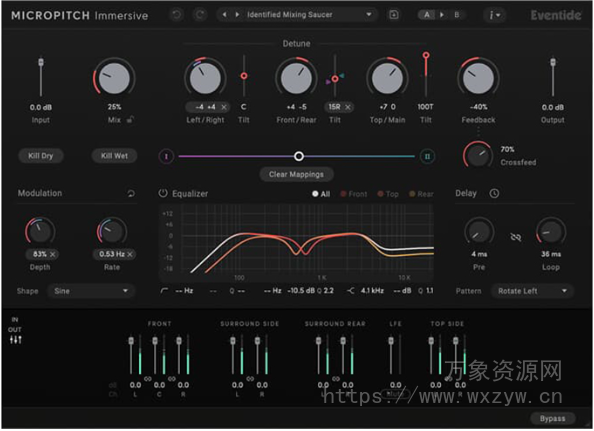Select morph snapshot I button
This screenshot has width=594, height=431.
[166, 156]
